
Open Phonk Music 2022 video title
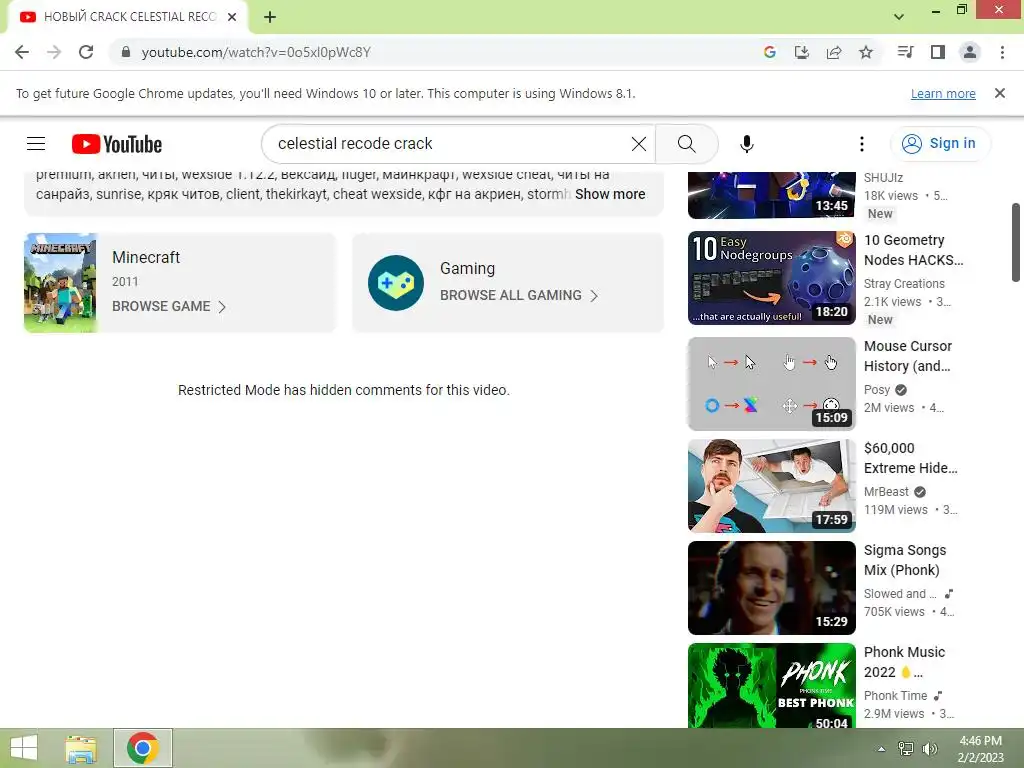pos(904,662)
